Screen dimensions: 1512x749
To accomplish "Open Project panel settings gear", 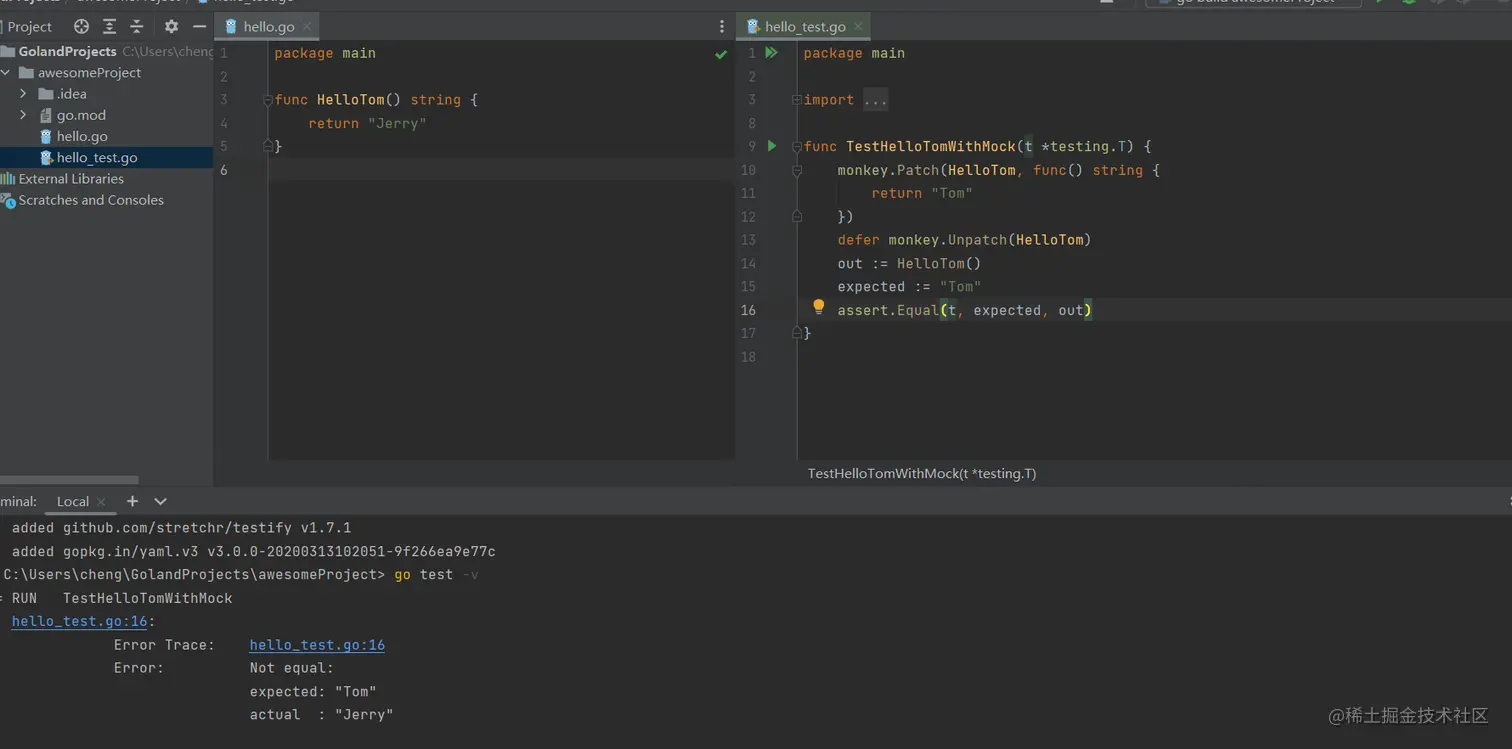I will [x=171, y=27].
